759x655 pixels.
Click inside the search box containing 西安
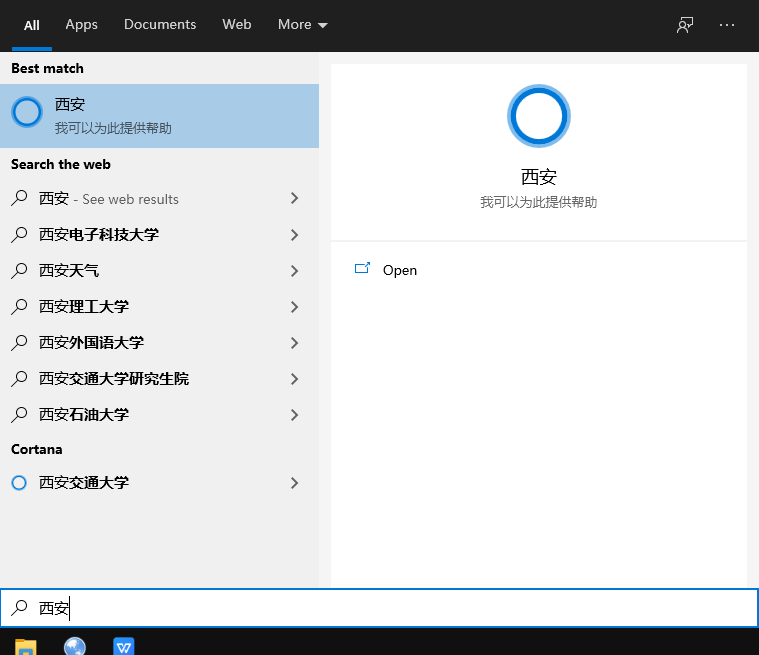[380, 607]
